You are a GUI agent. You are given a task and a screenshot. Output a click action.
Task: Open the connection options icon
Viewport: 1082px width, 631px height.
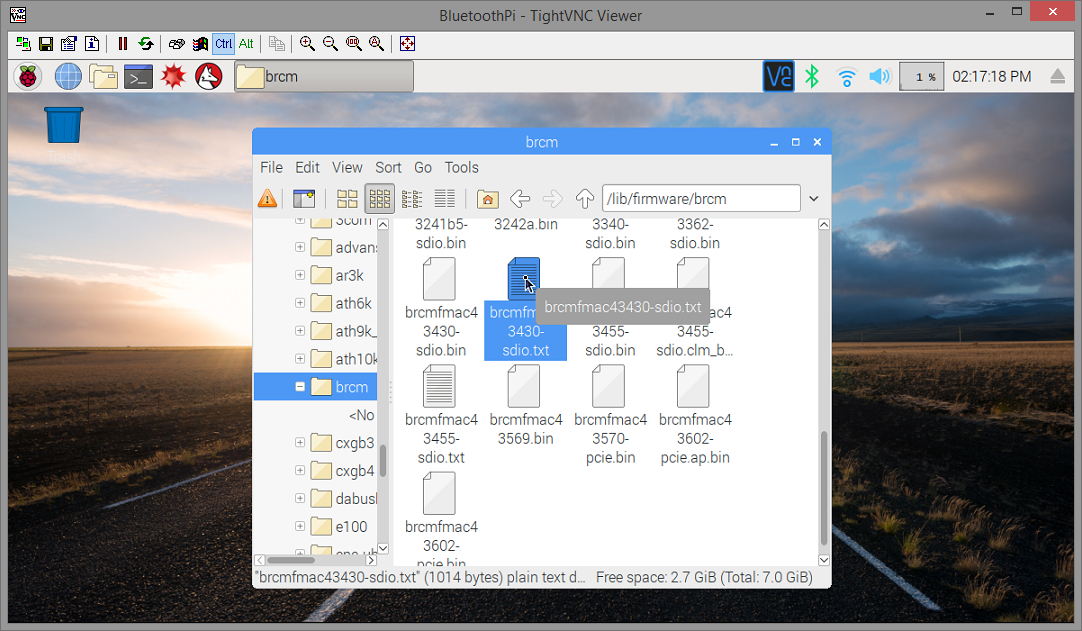[68, 43]
